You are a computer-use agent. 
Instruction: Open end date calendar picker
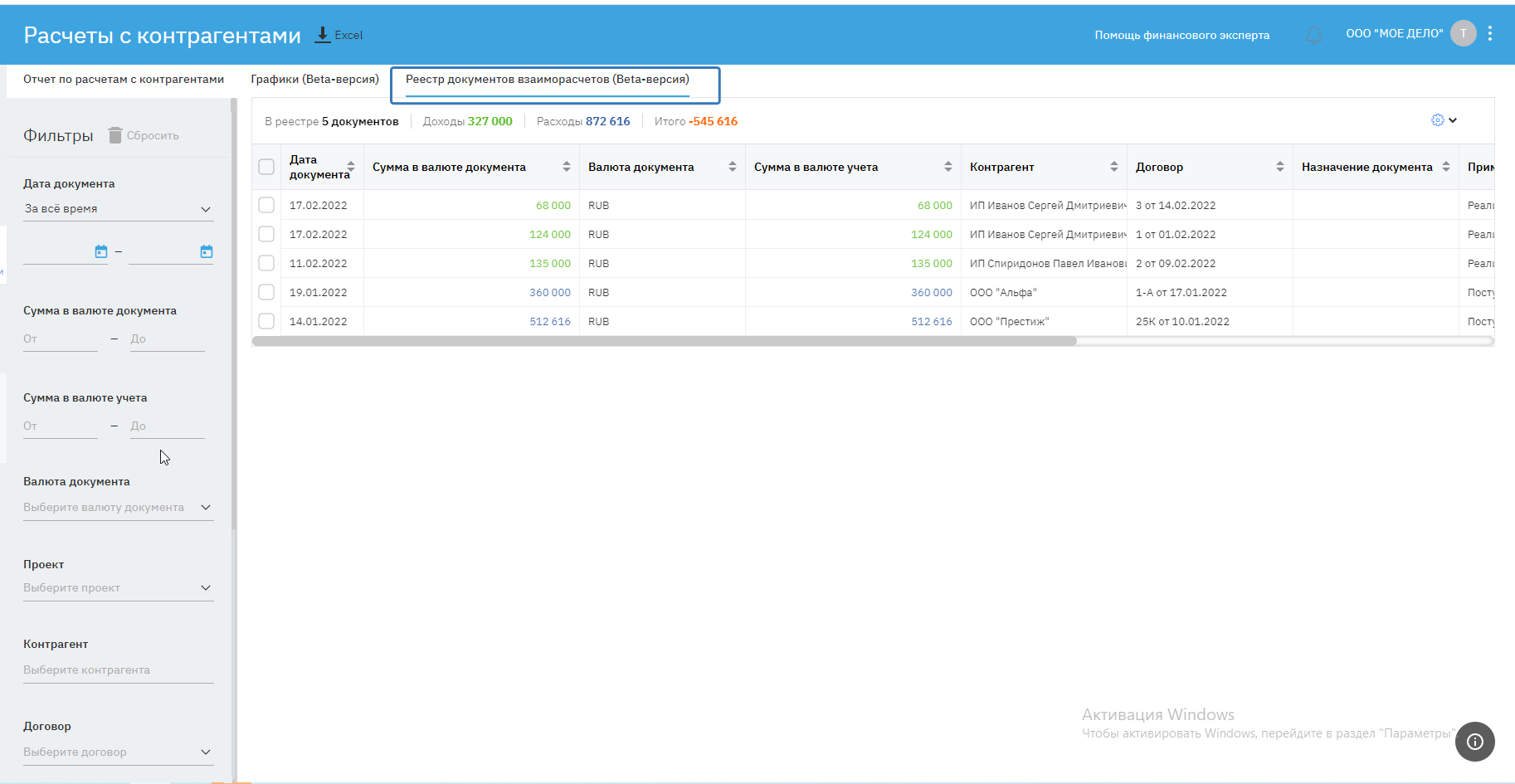click(207, 251)
